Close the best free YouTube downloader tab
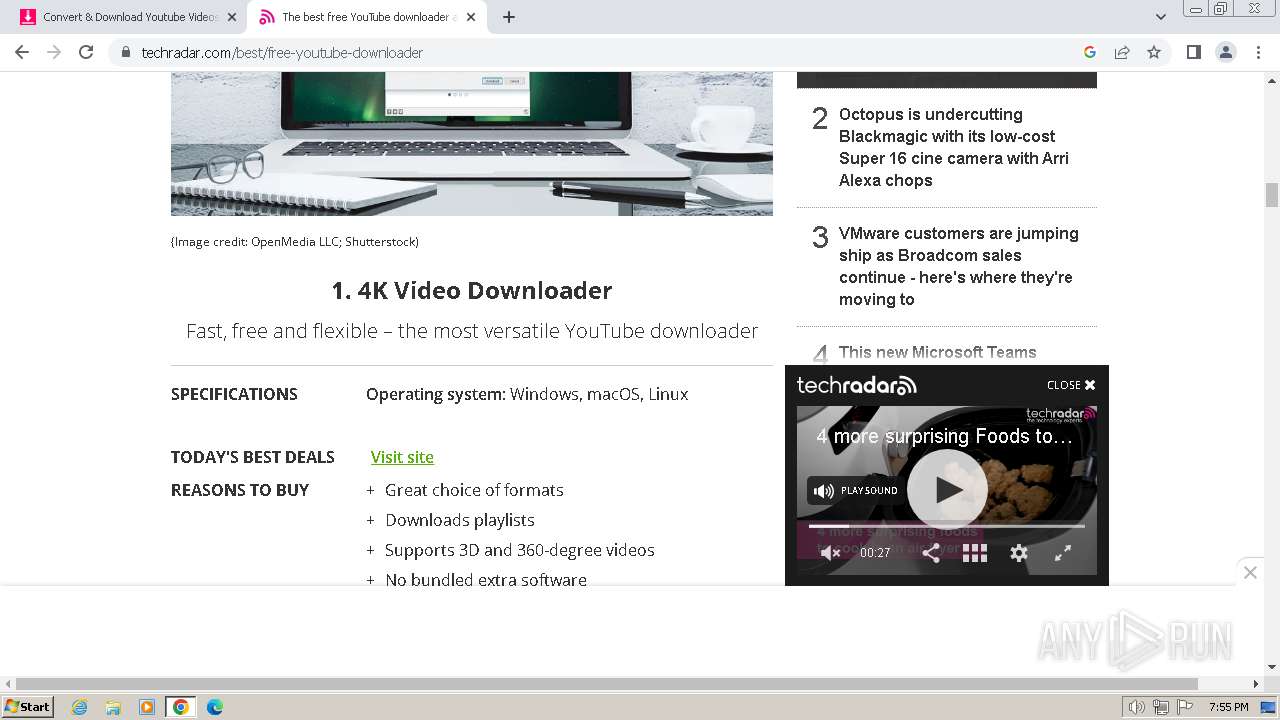This screenshot has height=720, width=1280. tap(471, 17)
